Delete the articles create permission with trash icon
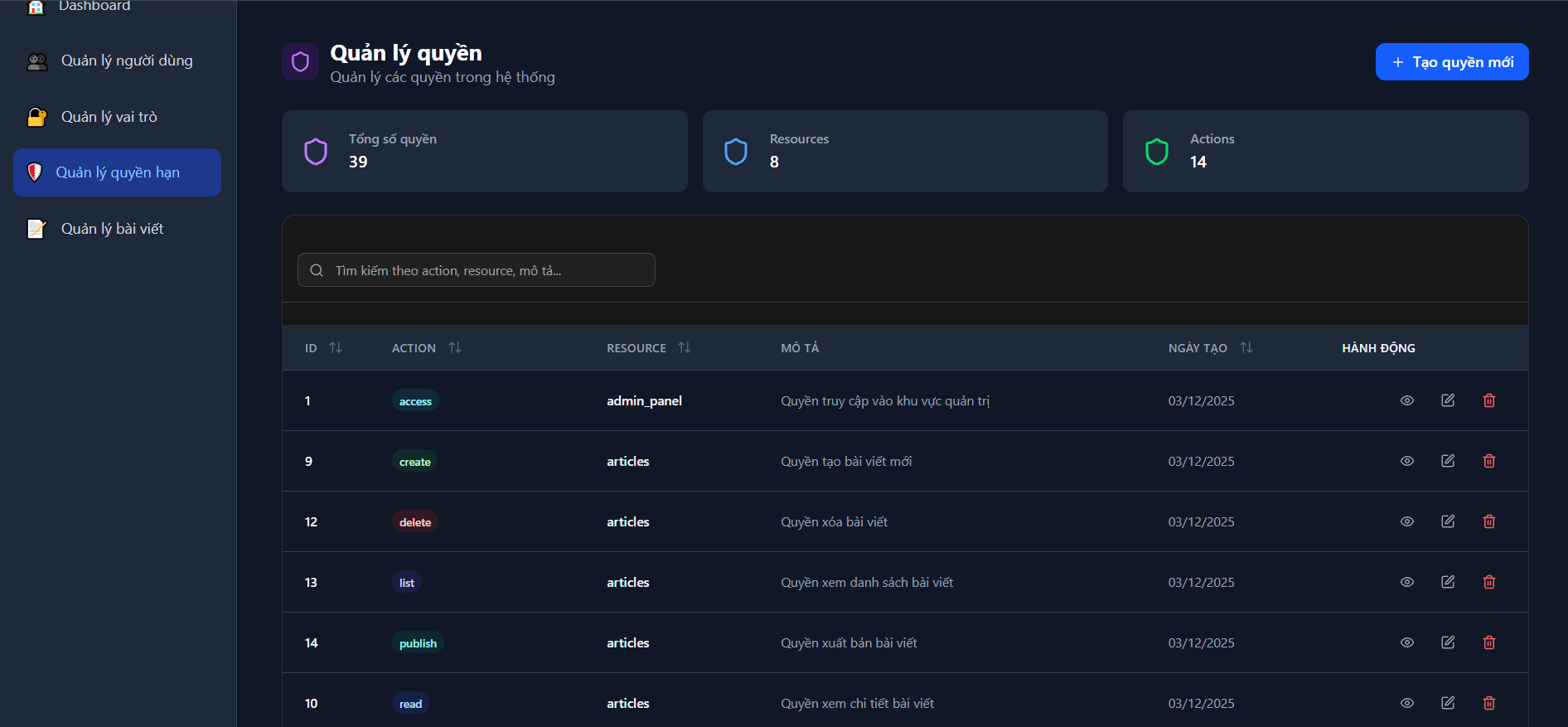Image resolution: width=1568 pixels, height=727 pixels. 1489,461
